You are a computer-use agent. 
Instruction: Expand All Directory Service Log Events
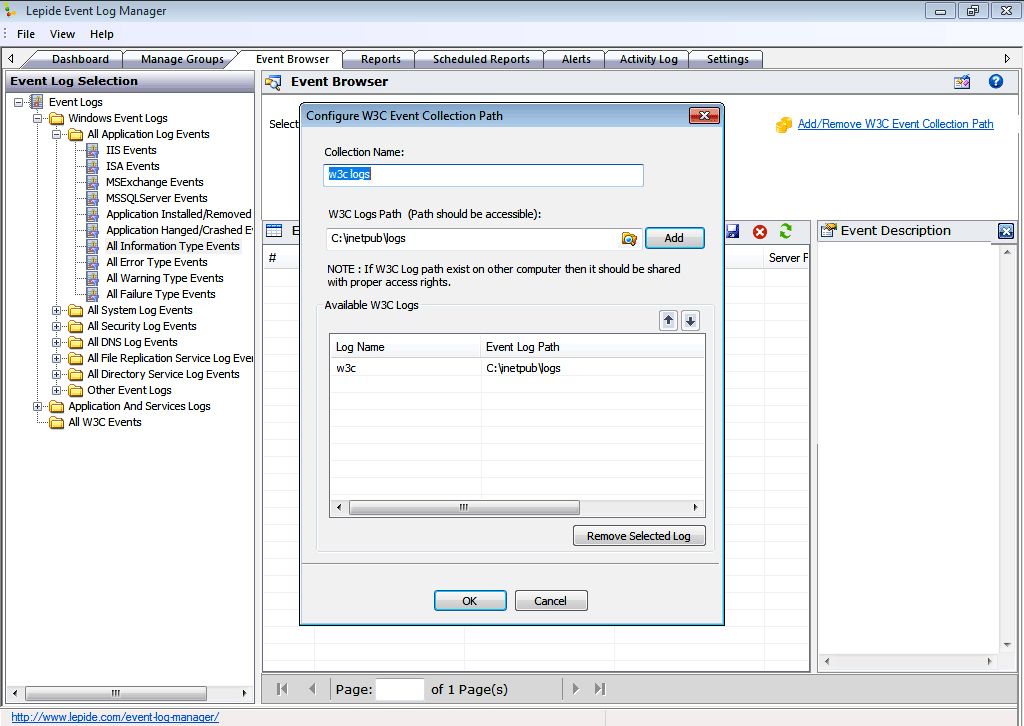pyautogui.click(x=57, y=375)
